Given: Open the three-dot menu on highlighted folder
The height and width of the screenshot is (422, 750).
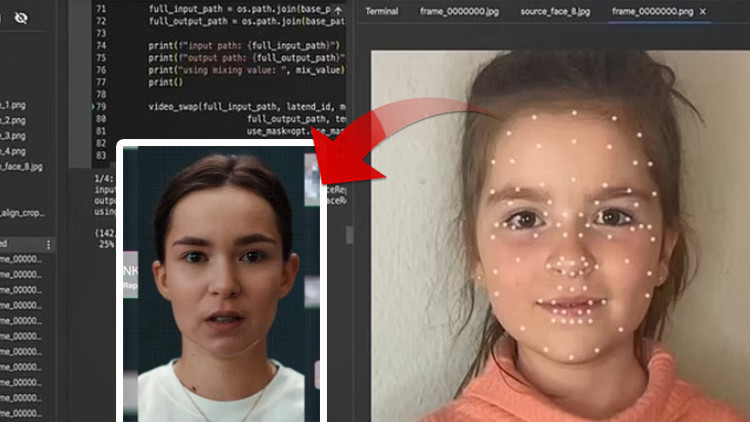Looking at the screenshot, I should pos(49,244).
